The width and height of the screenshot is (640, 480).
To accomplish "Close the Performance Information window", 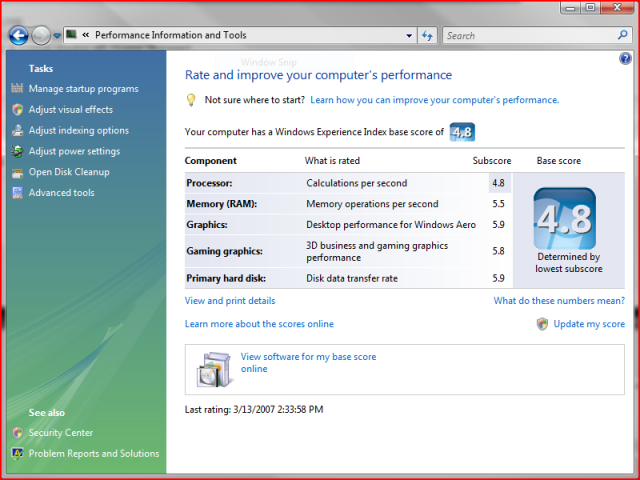I will pos(618,8).
